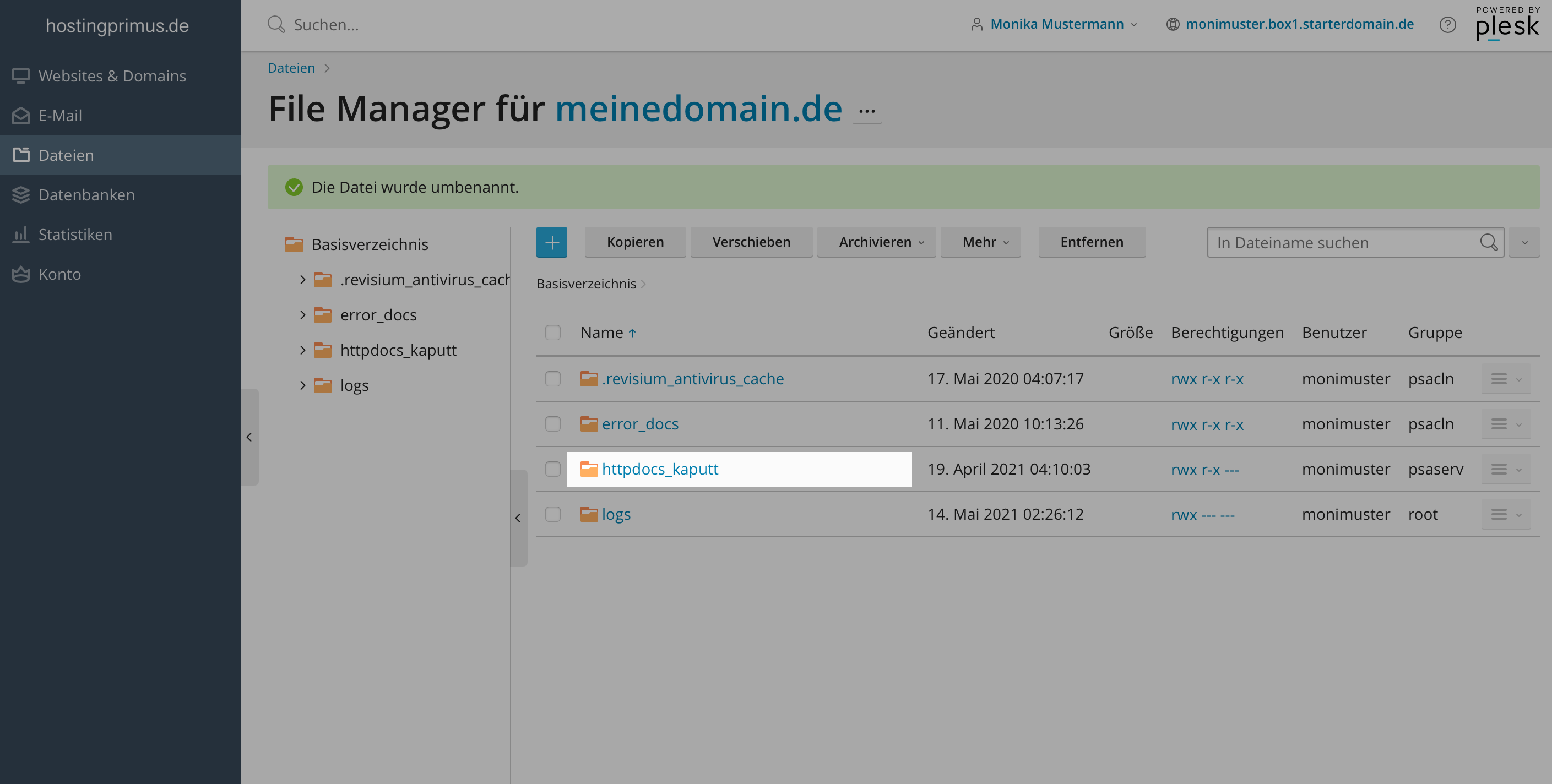Check the logs row checkbox
The width and height of the screenshot is (1552, 784).
pos(552,514)
